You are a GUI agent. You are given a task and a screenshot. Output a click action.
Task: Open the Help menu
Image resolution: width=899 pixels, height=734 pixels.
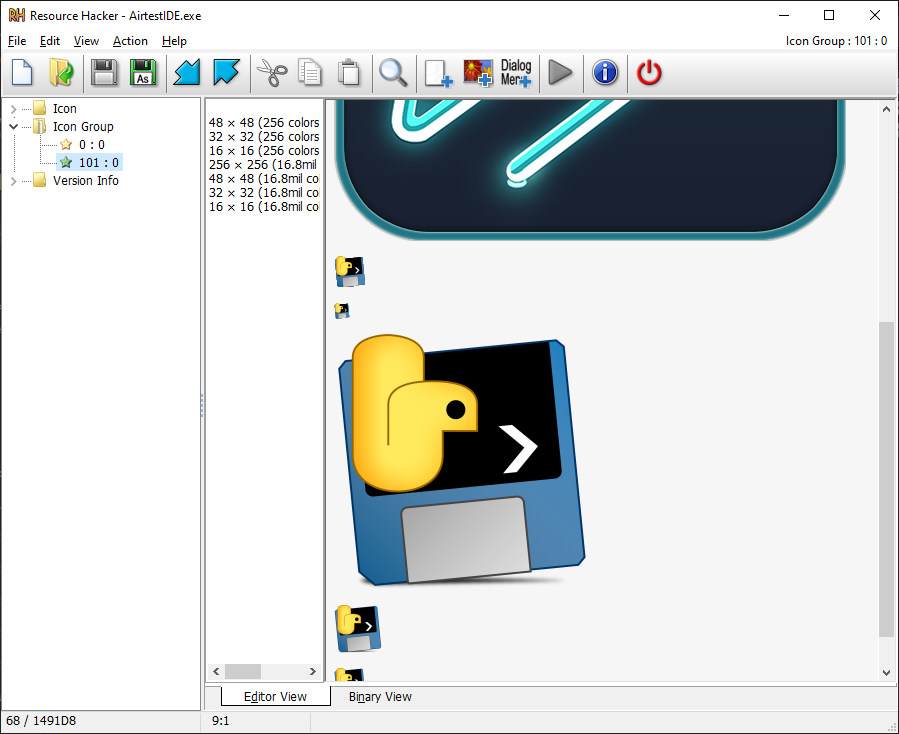point(174,41)
